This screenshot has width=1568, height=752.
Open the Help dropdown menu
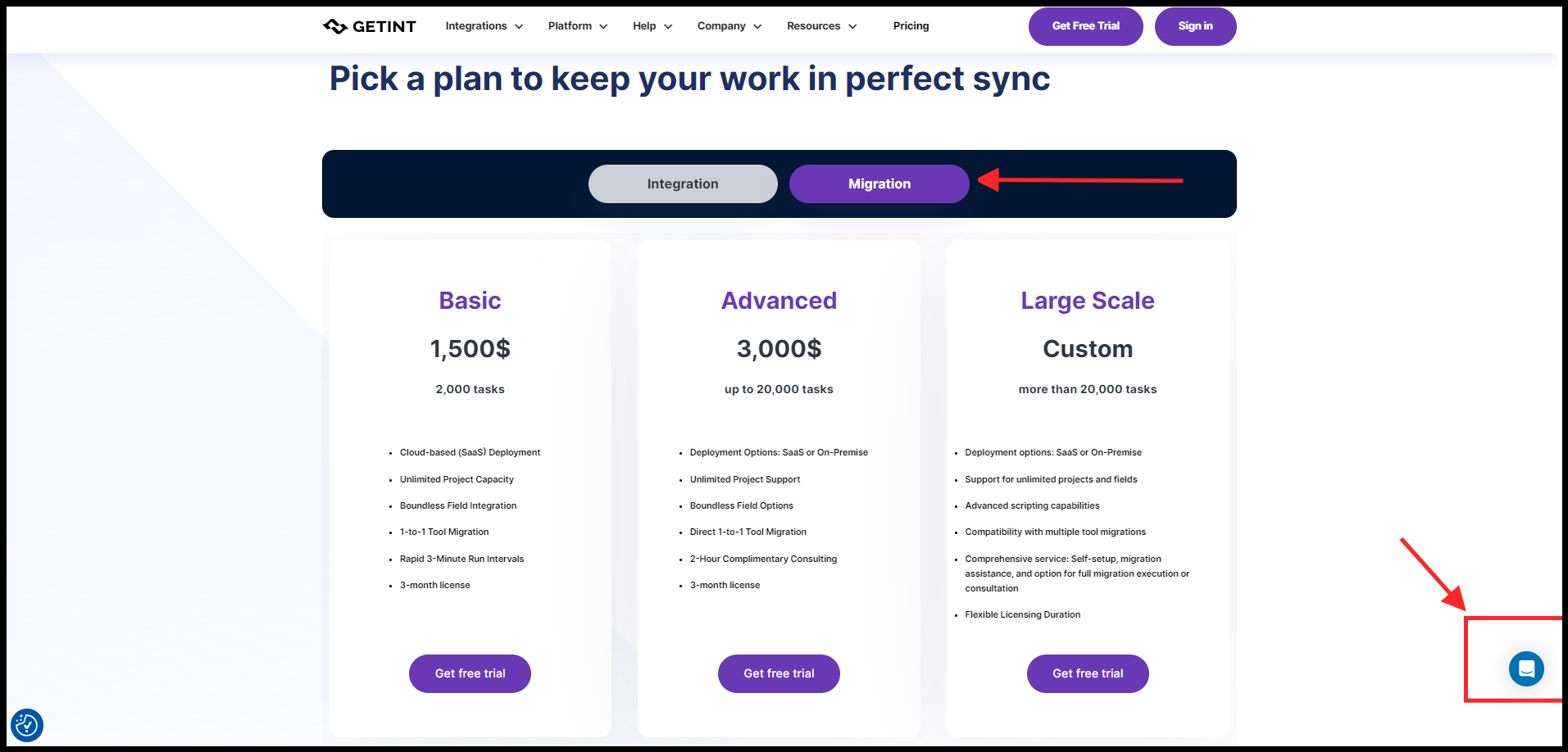(652, 26)
